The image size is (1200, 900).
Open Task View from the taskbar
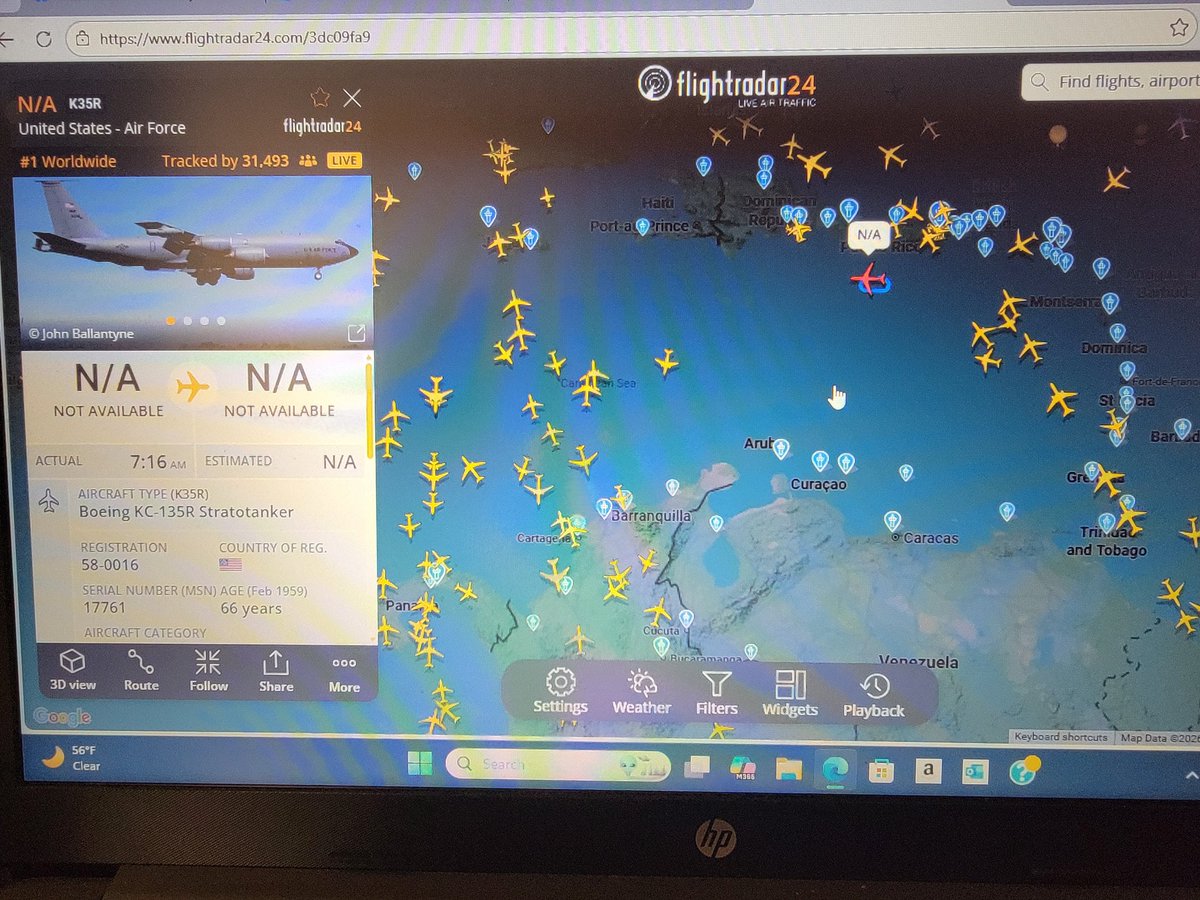click(x=697, y=766)
